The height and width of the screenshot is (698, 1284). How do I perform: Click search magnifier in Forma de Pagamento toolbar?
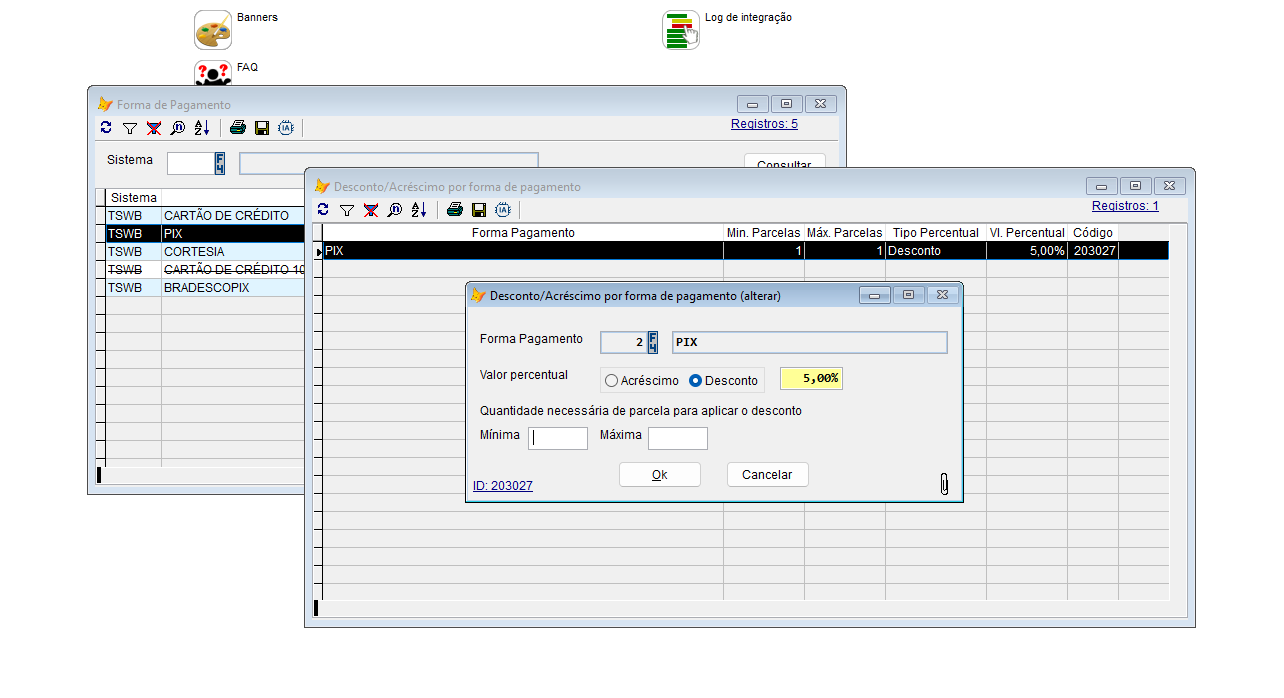pos(177,128)
